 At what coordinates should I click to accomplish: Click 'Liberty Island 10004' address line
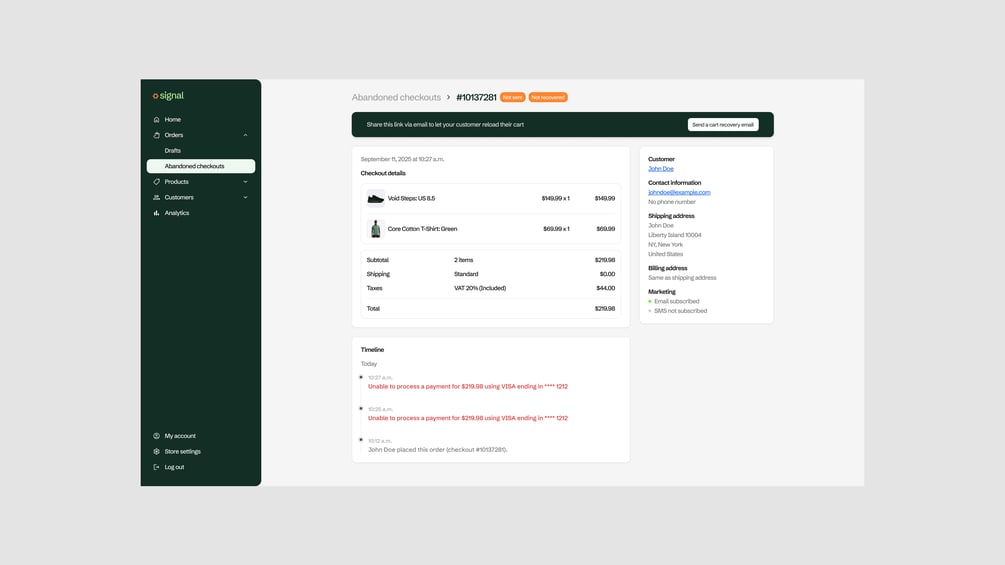(x=675, y=235)
